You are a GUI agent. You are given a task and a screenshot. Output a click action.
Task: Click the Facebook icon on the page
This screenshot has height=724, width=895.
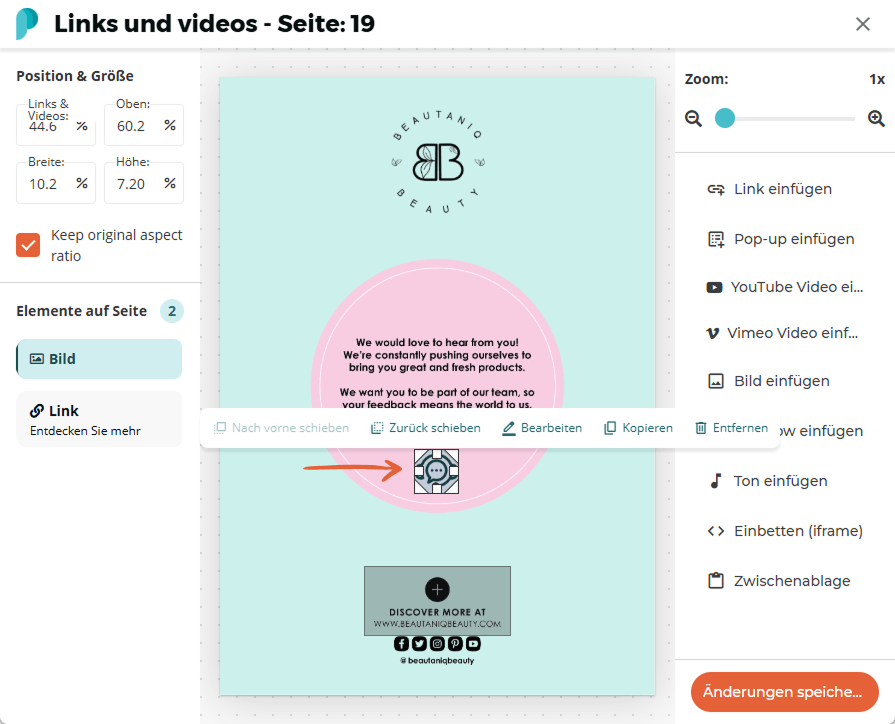pyautogui.click(x=401, y=643)
